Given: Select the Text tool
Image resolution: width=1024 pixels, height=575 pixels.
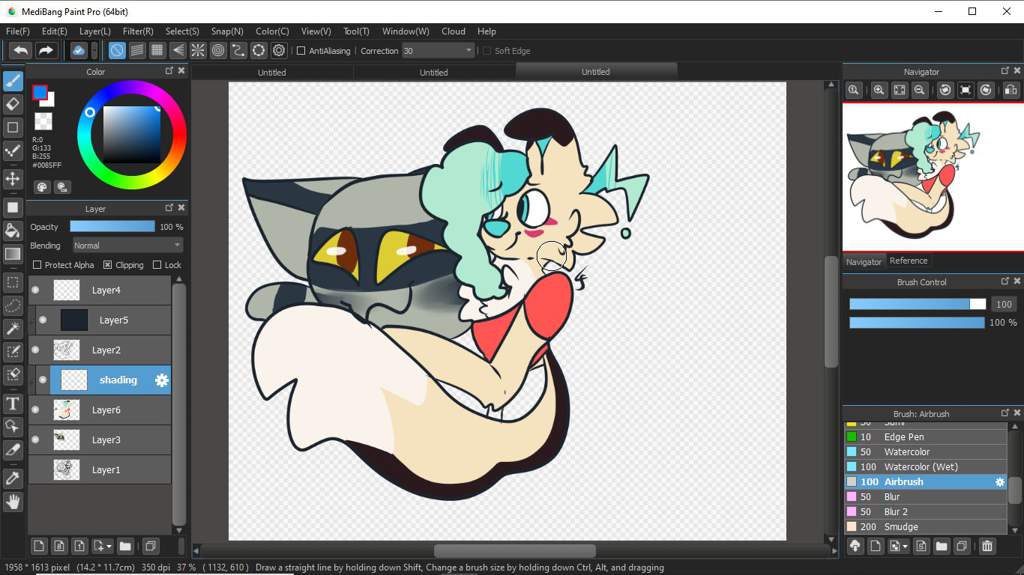Looking at the screenshot, I should point(13,403).
